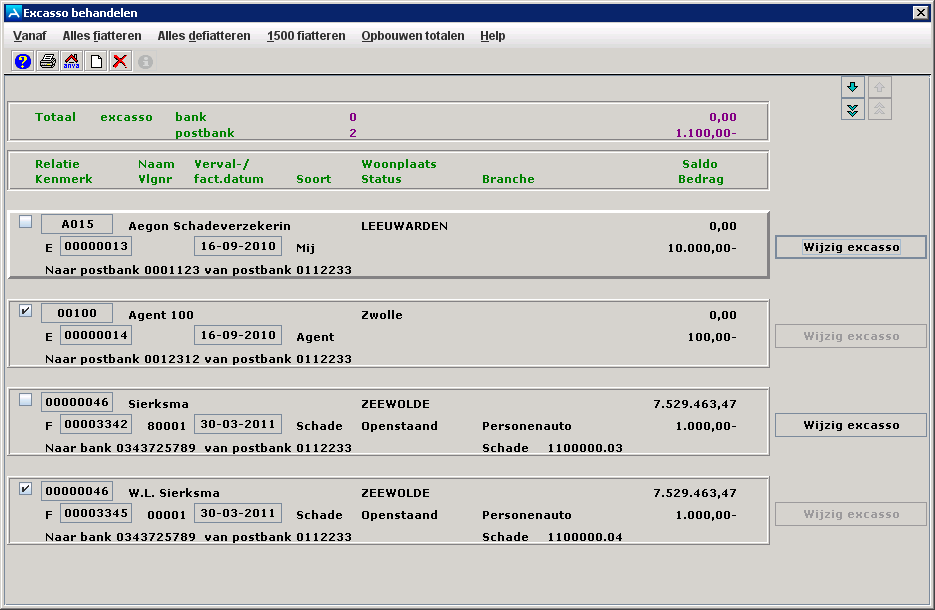This screenshot has width=935, height=610.
Task: Tick the checkbox for Aegon Schadeverzekerin row
Action: pos(26,222)
